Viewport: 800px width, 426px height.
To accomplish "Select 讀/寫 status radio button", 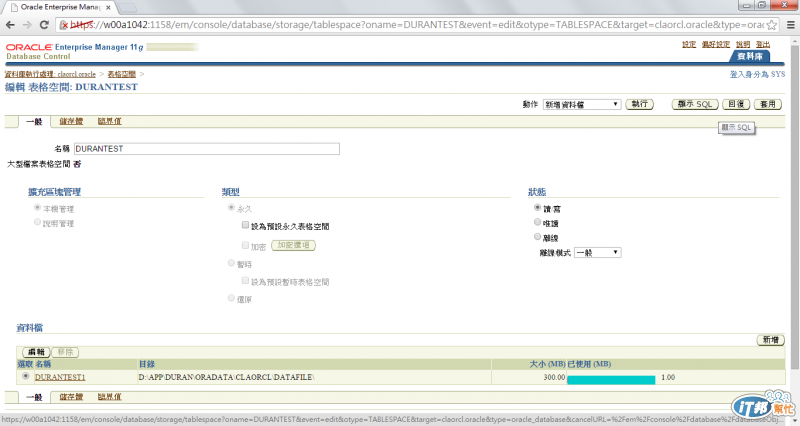I will [x=537, y=208].
